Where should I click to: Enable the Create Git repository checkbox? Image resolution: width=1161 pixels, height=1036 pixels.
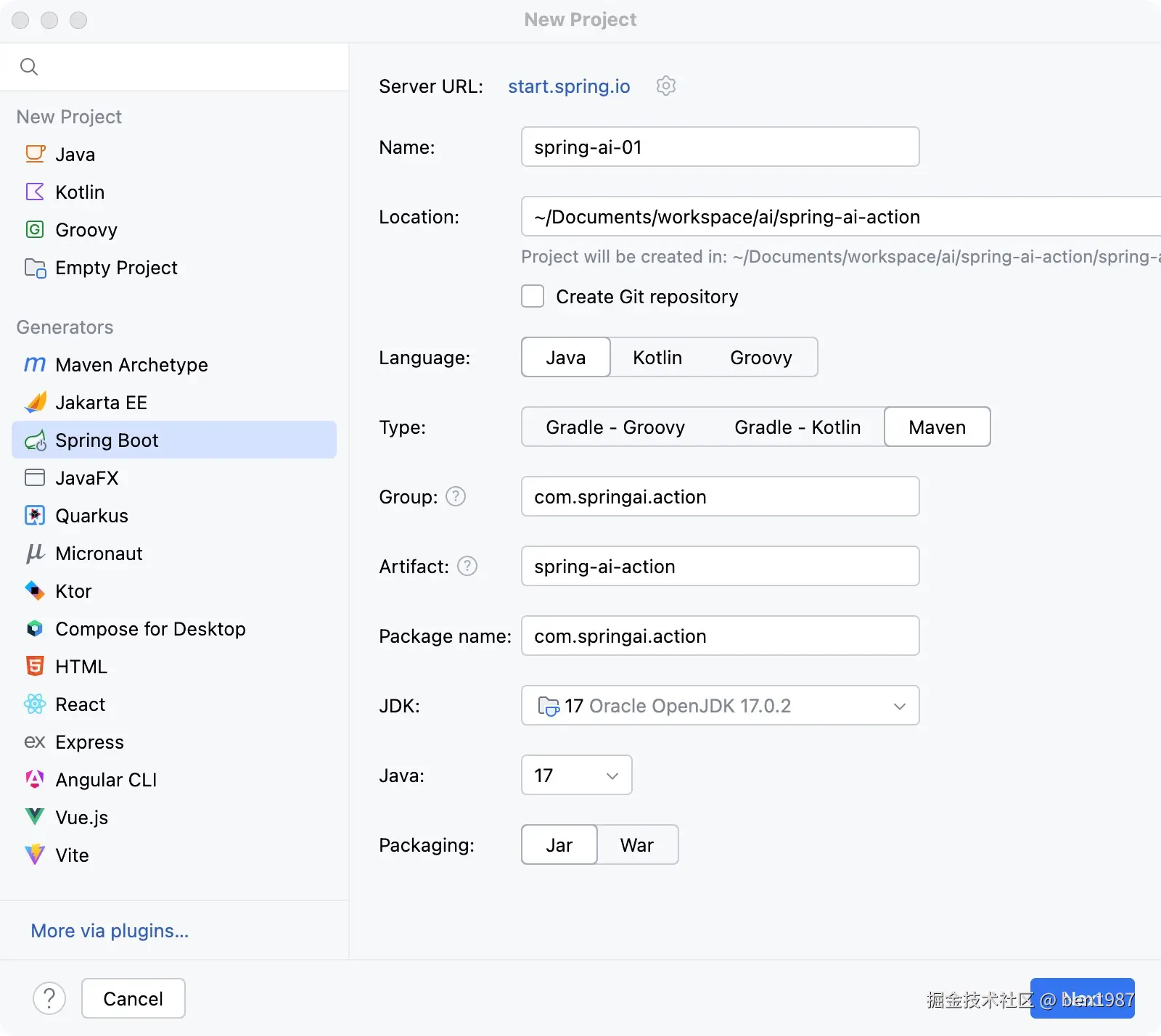tap(533, 297)
